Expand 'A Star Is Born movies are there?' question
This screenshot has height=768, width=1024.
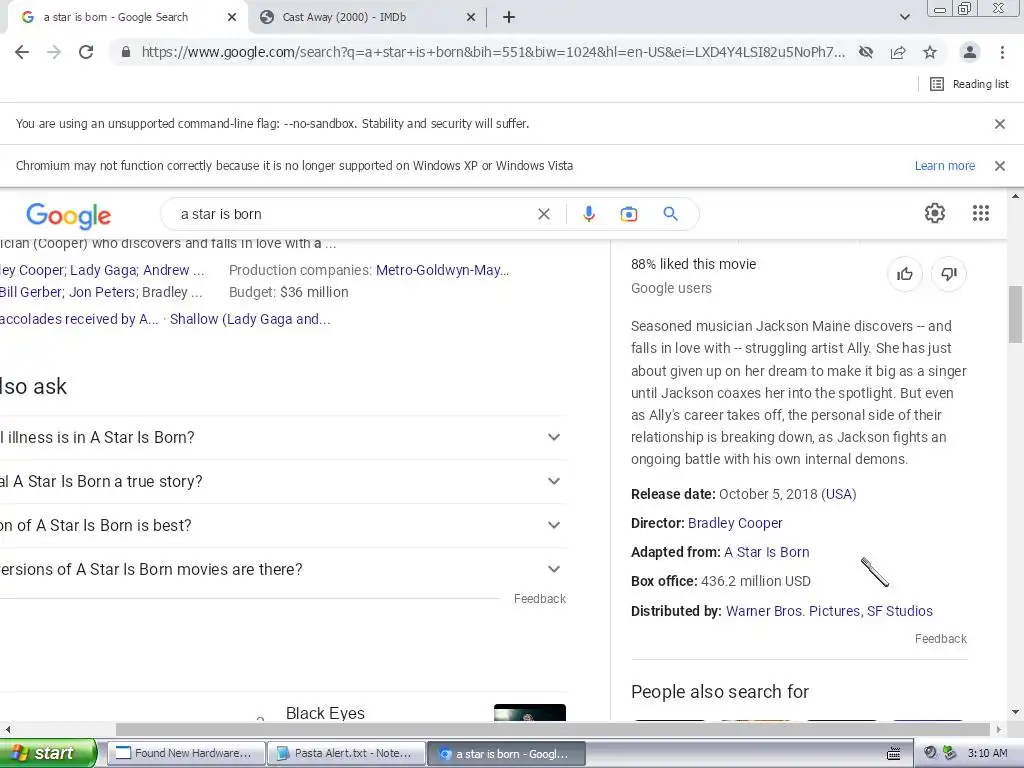(283, 569)
